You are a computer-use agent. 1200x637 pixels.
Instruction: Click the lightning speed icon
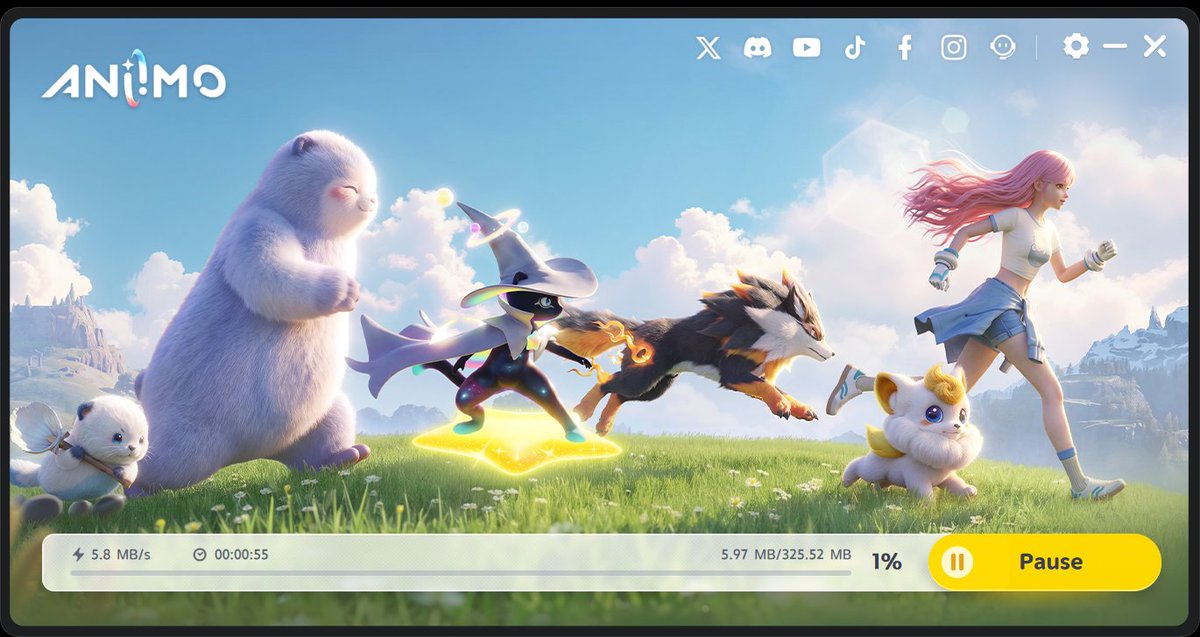[x=78, y=554]
